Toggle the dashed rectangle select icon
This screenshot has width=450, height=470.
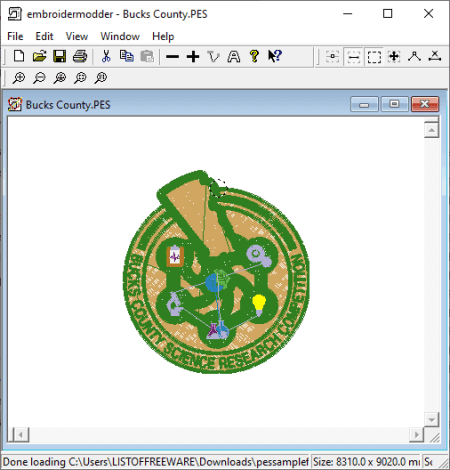click(x=374, y=57)
